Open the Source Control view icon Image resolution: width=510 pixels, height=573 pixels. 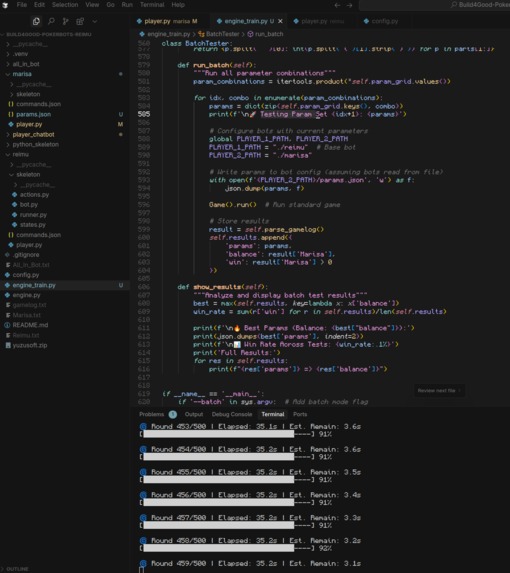tap(65, 21)
